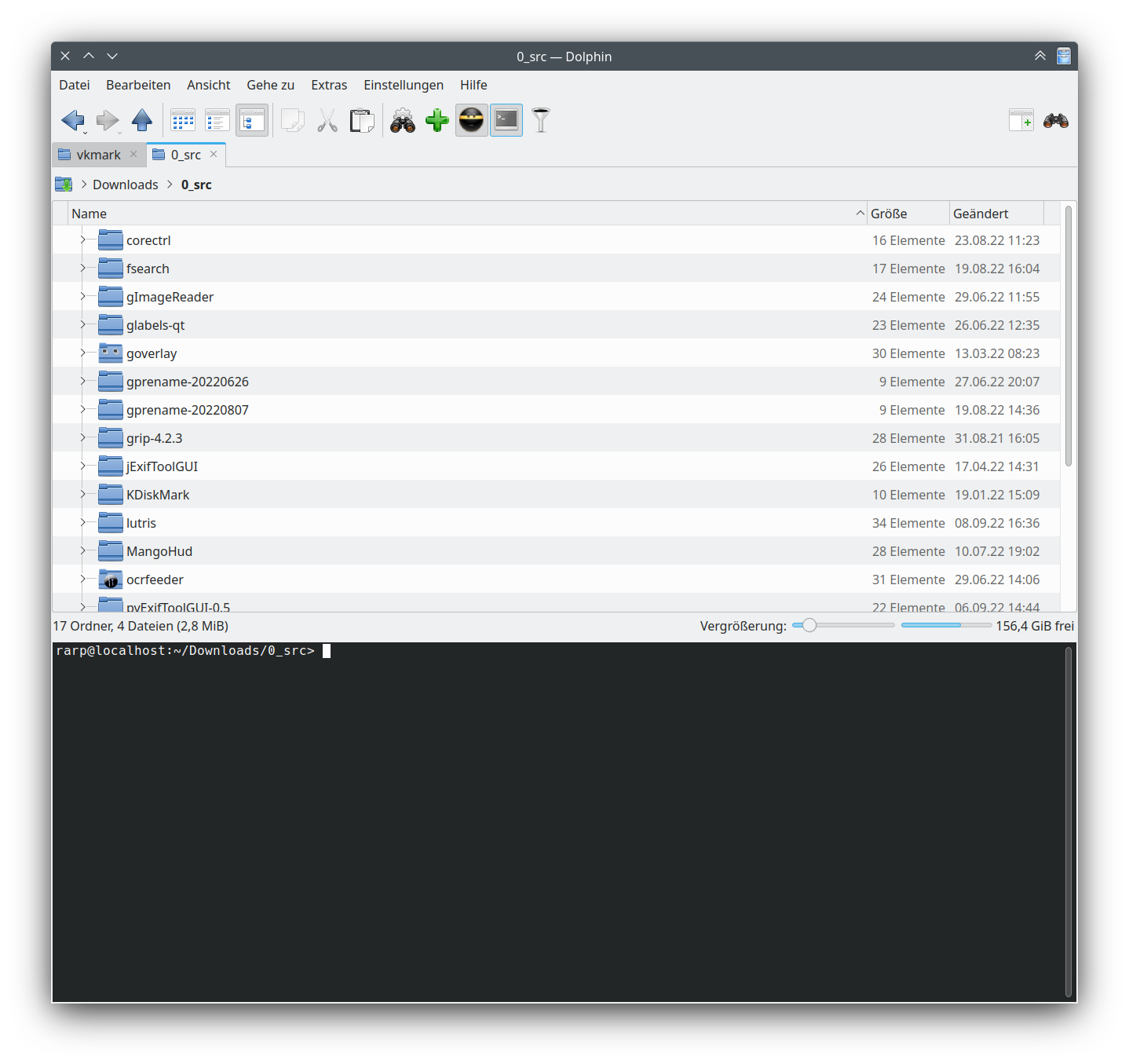This screenshot has height=1064, width=1129.
Task: Sort by the Geändert column header
Action: tap(996, 214)
